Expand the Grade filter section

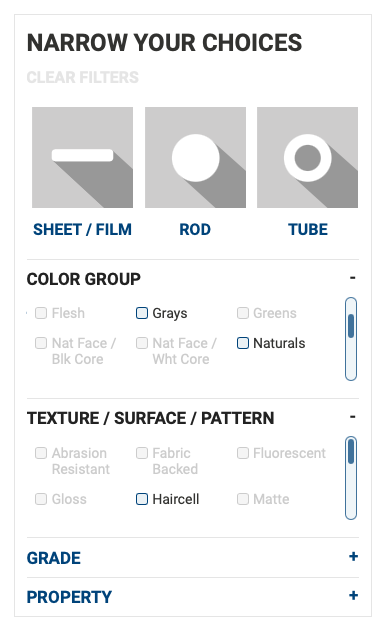[x=353, y=557]
